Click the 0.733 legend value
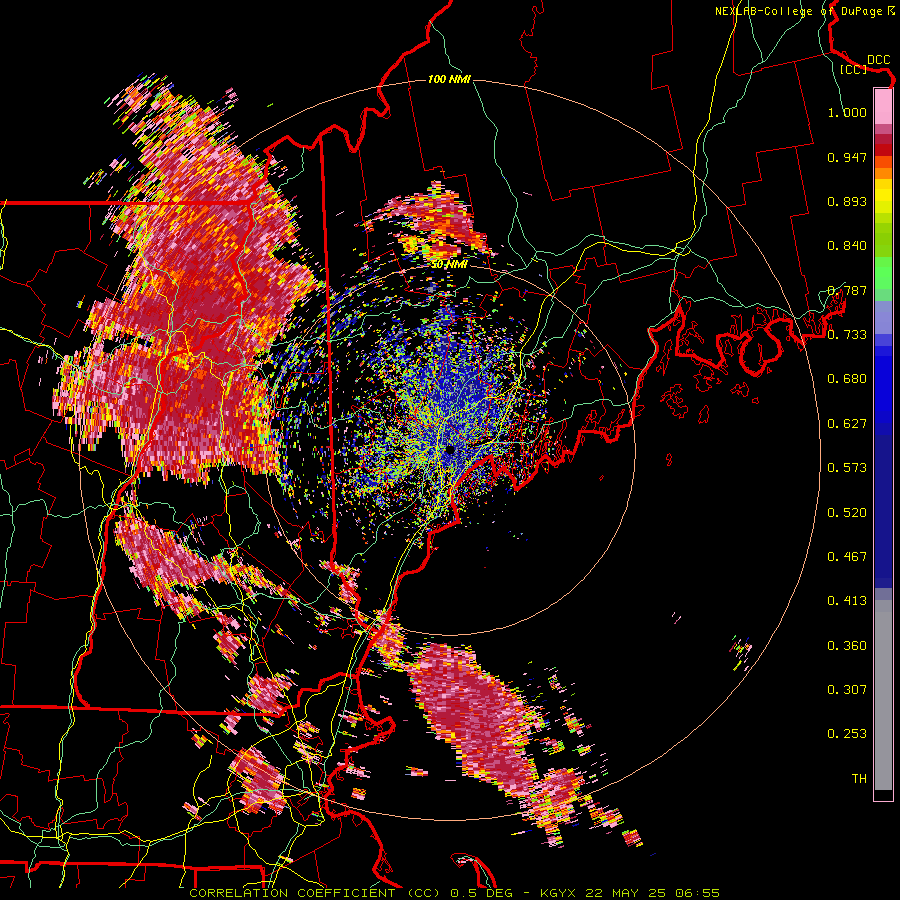The height and width of the screenshot is (900, 900). (x=847, y=335)
